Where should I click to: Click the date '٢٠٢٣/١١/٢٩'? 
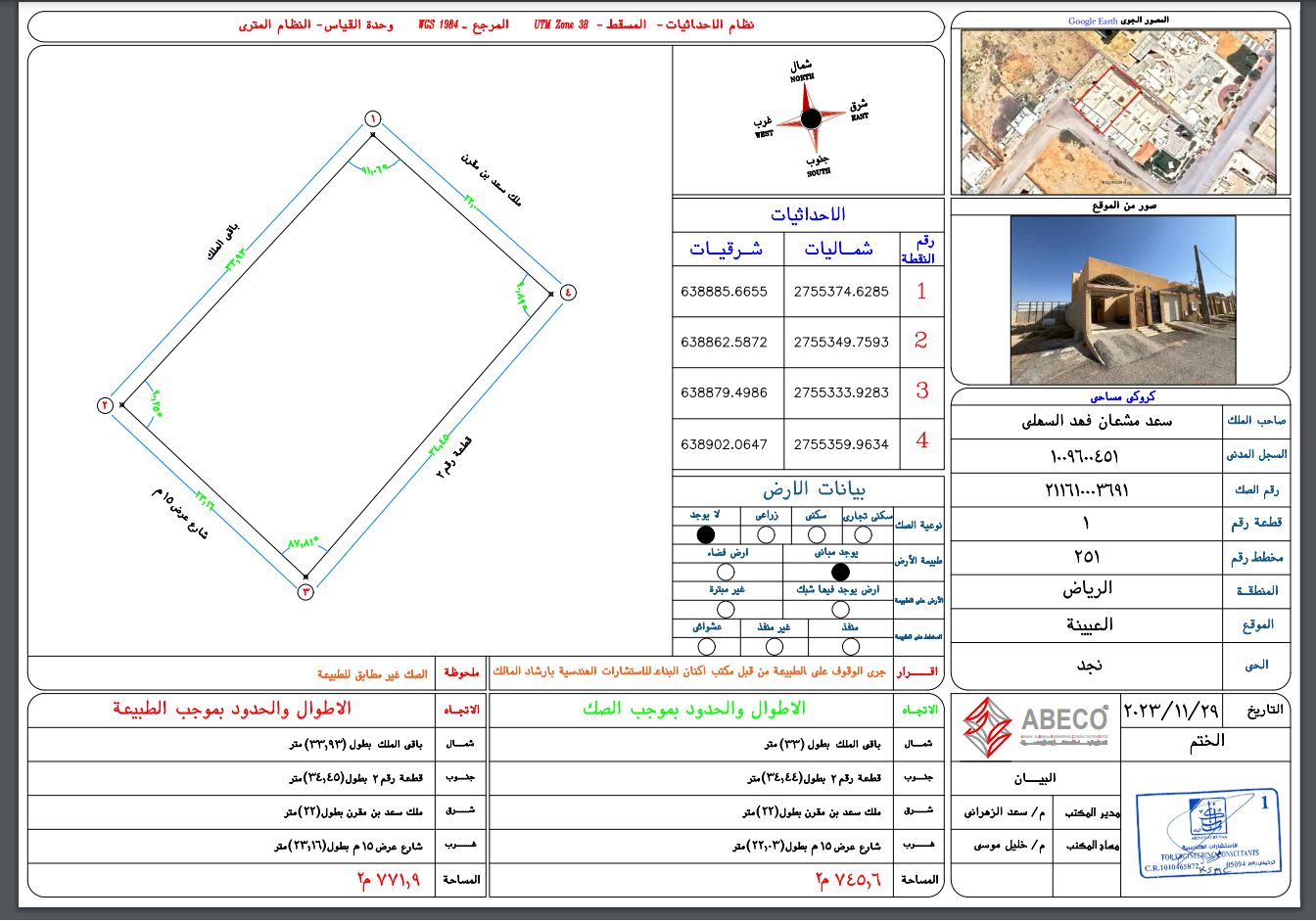click(x=1170, y=711)
